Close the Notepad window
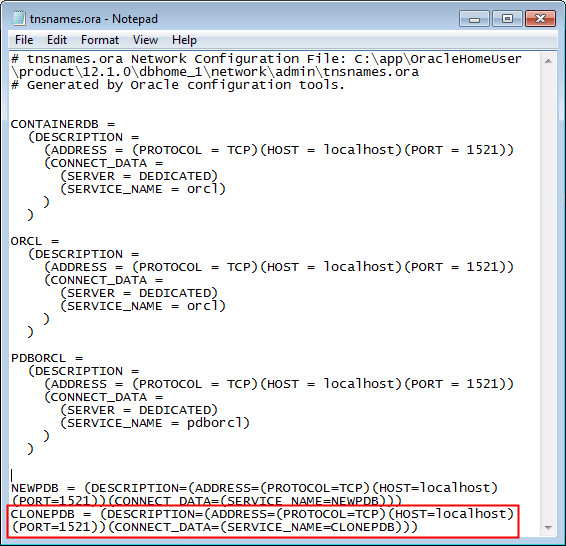566x546 pixels. pyautogui.click(x=540, y=19)
